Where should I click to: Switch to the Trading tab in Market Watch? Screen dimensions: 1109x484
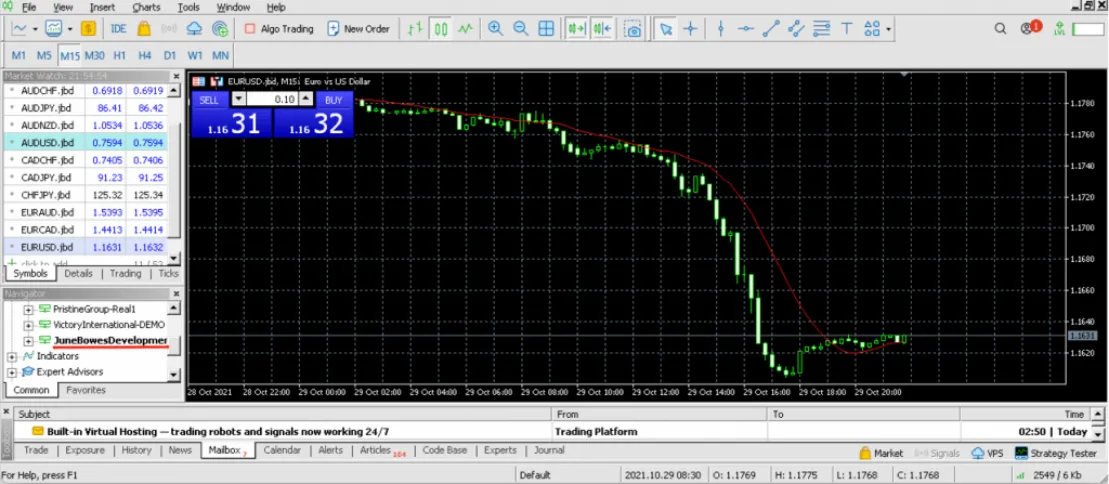[125, 273]
